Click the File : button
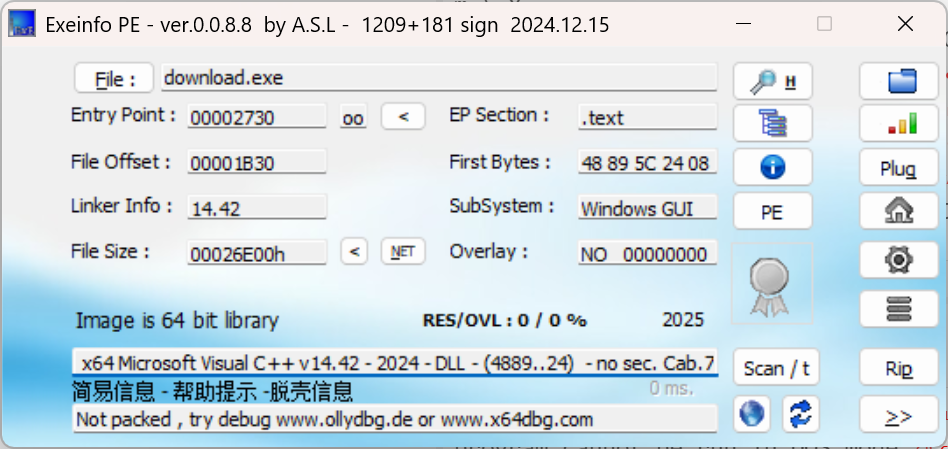This screenshot has height=449, width=948. tap(114, 79)
